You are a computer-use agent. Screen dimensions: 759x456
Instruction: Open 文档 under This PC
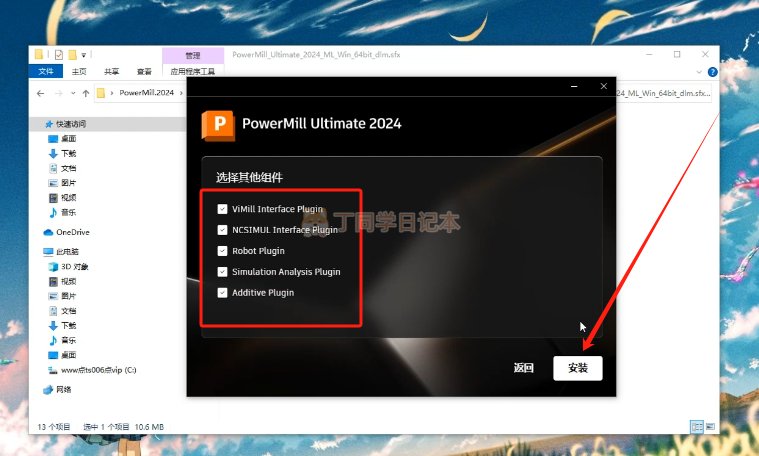(x=68, y=311)
